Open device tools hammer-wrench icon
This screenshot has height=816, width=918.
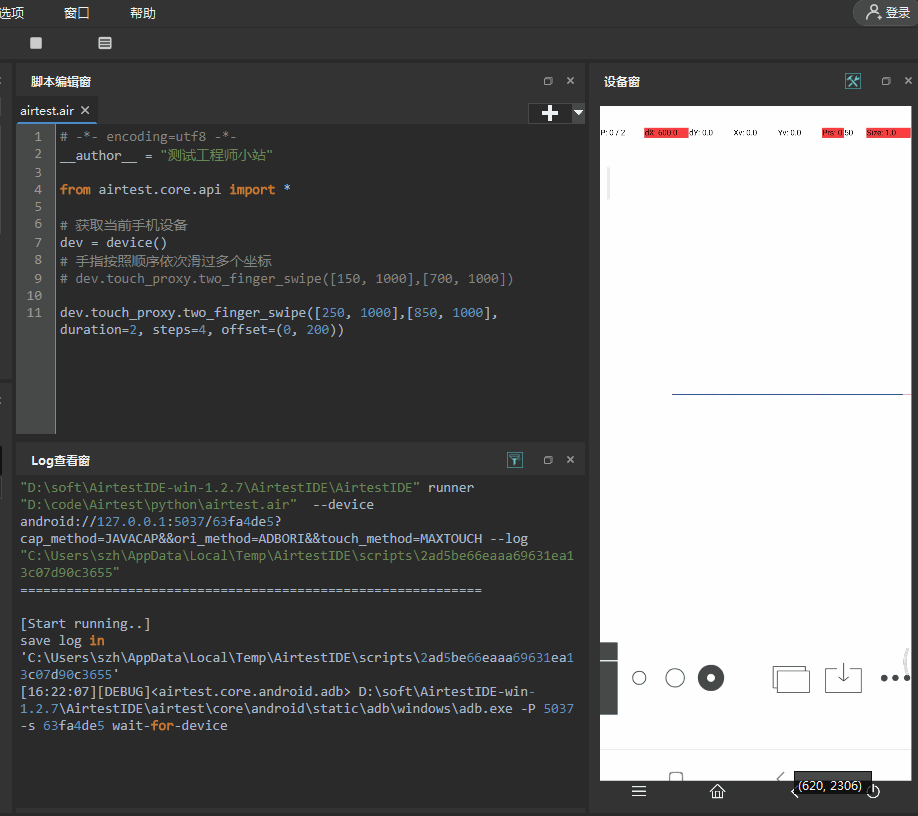coord(853,81)
